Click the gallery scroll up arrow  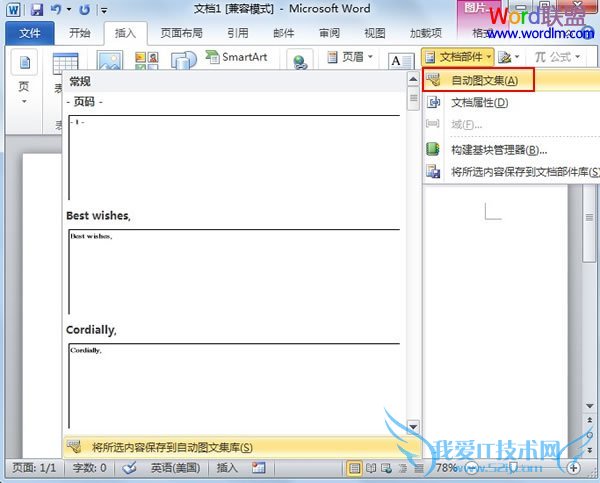pos(413,79)
